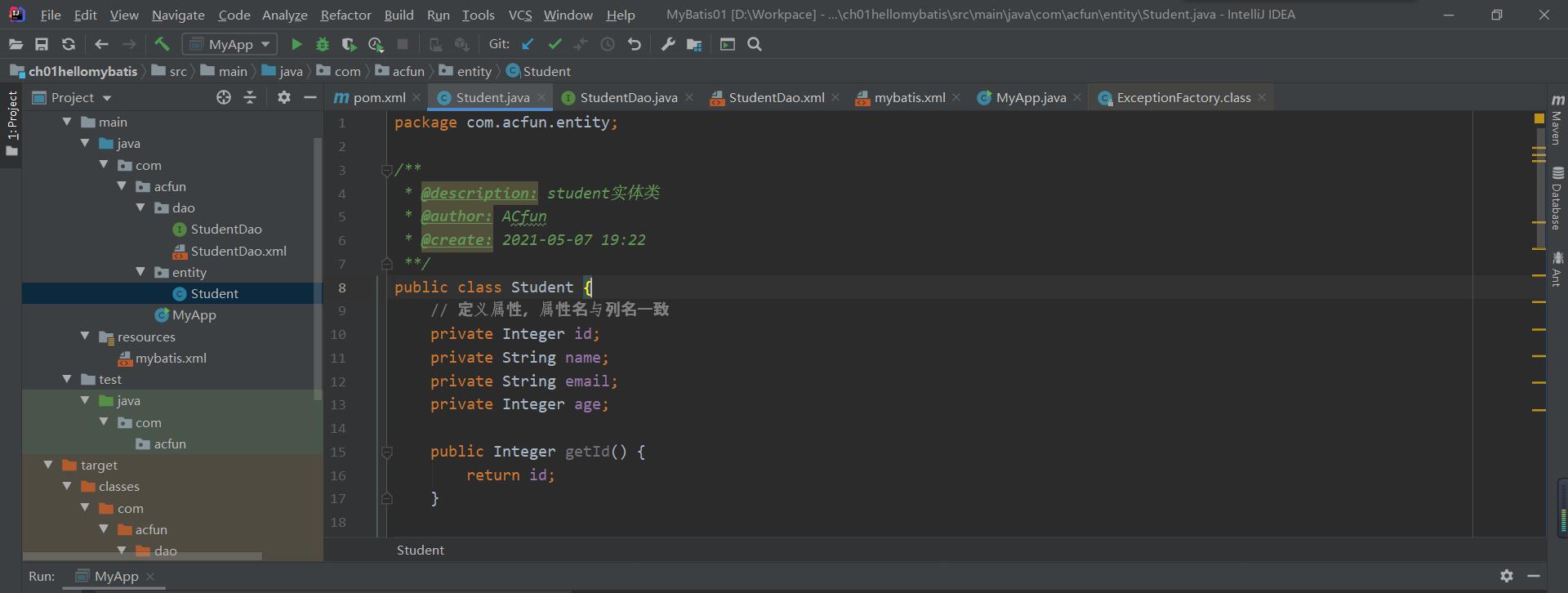Open the Refactor menu

point(345,15)
